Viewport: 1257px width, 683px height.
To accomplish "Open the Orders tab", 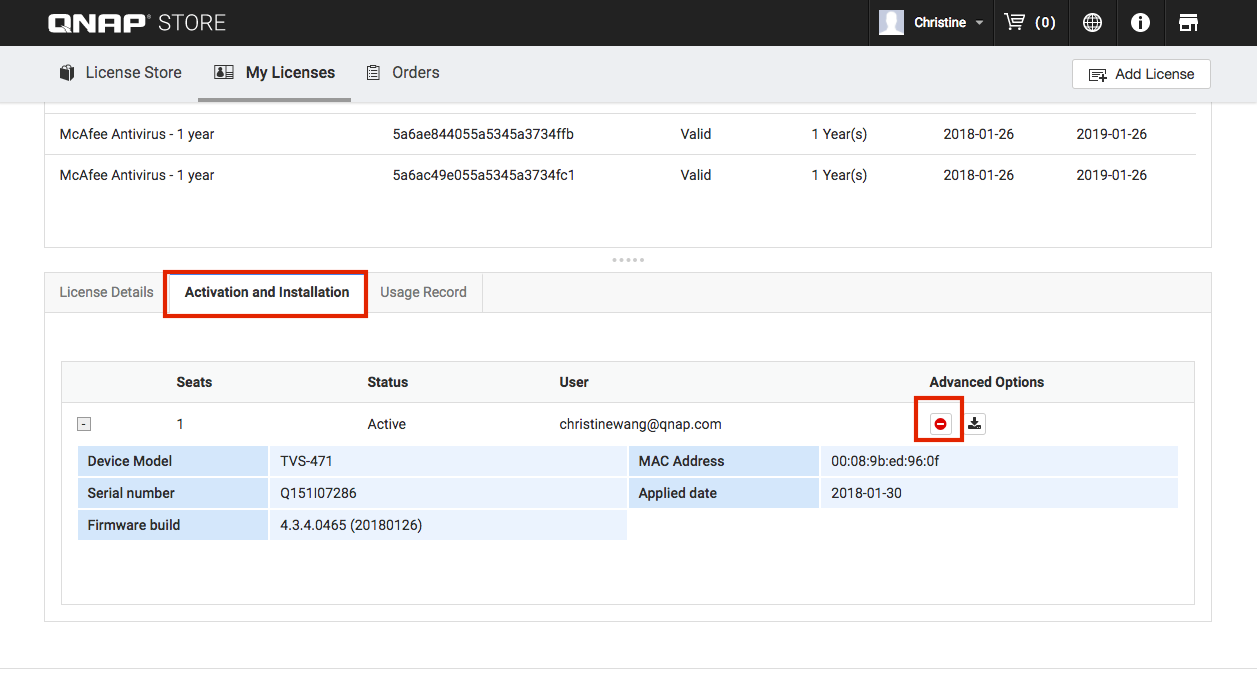I will click(403, 73).
